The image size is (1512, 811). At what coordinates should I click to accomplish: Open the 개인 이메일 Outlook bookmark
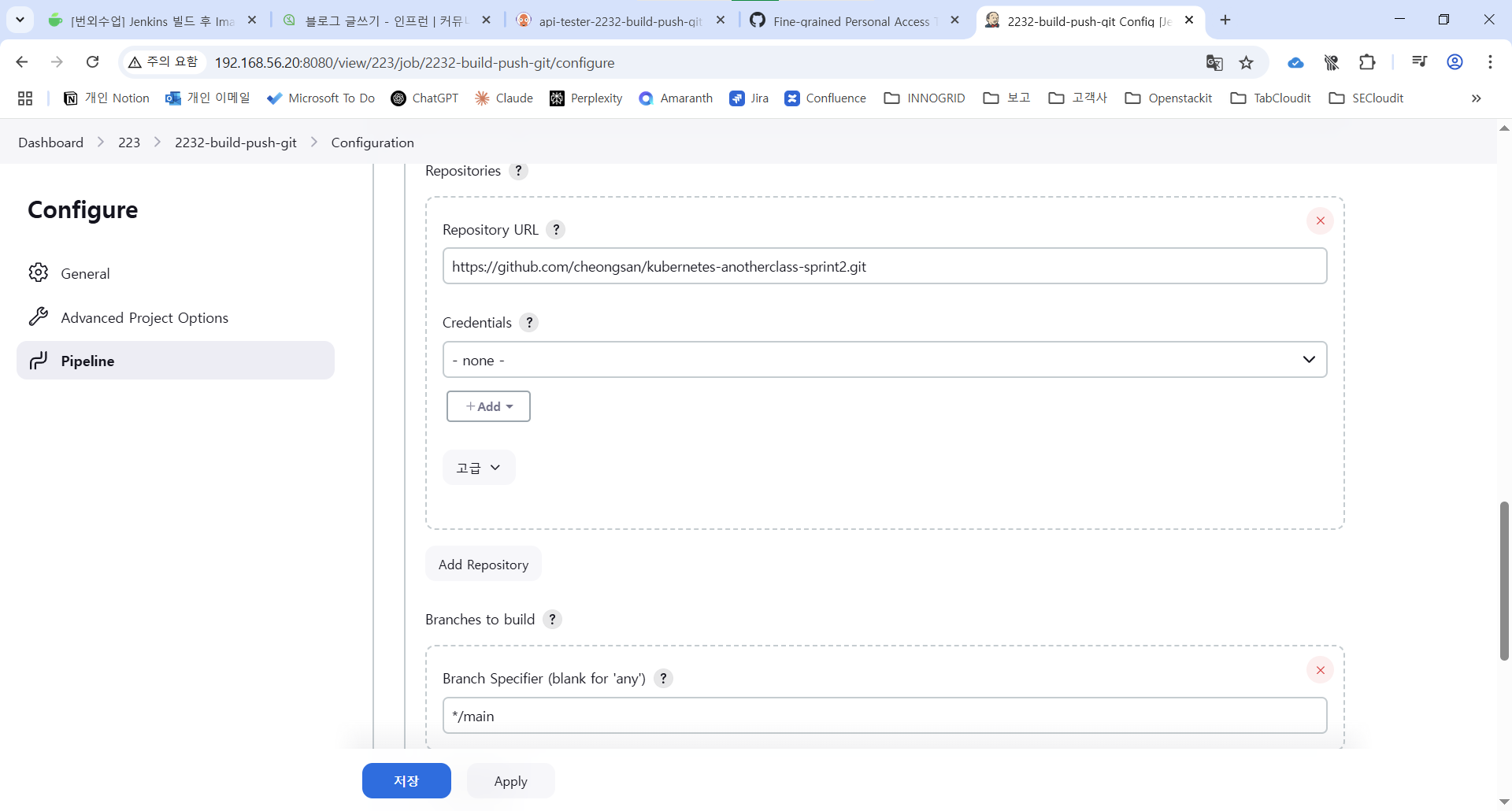point(208,98)
